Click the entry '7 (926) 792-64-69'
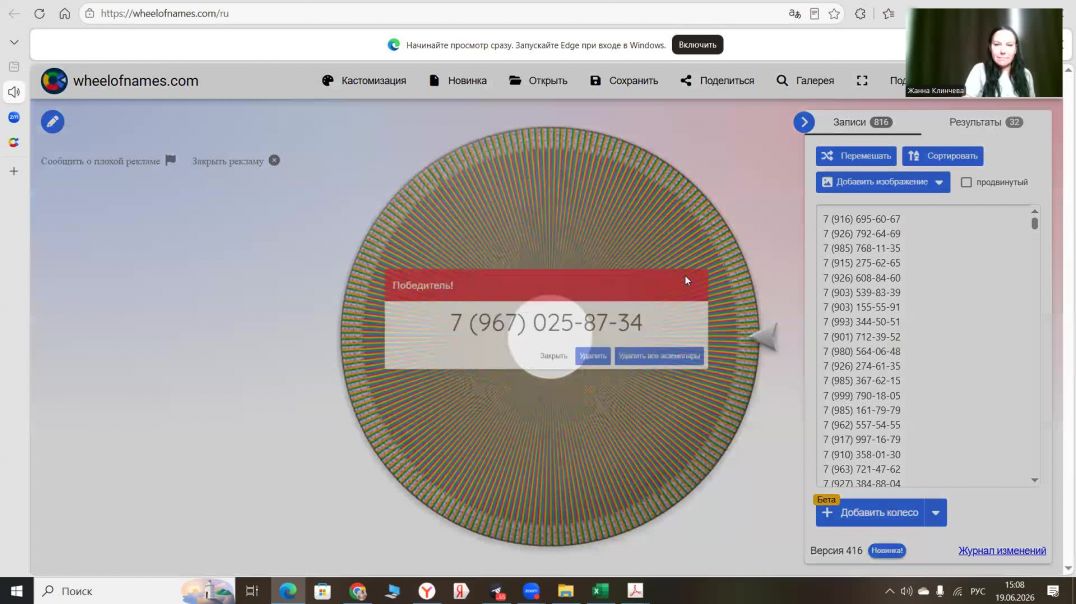Viewport: 1076px width, 604px height. point(862,234)
